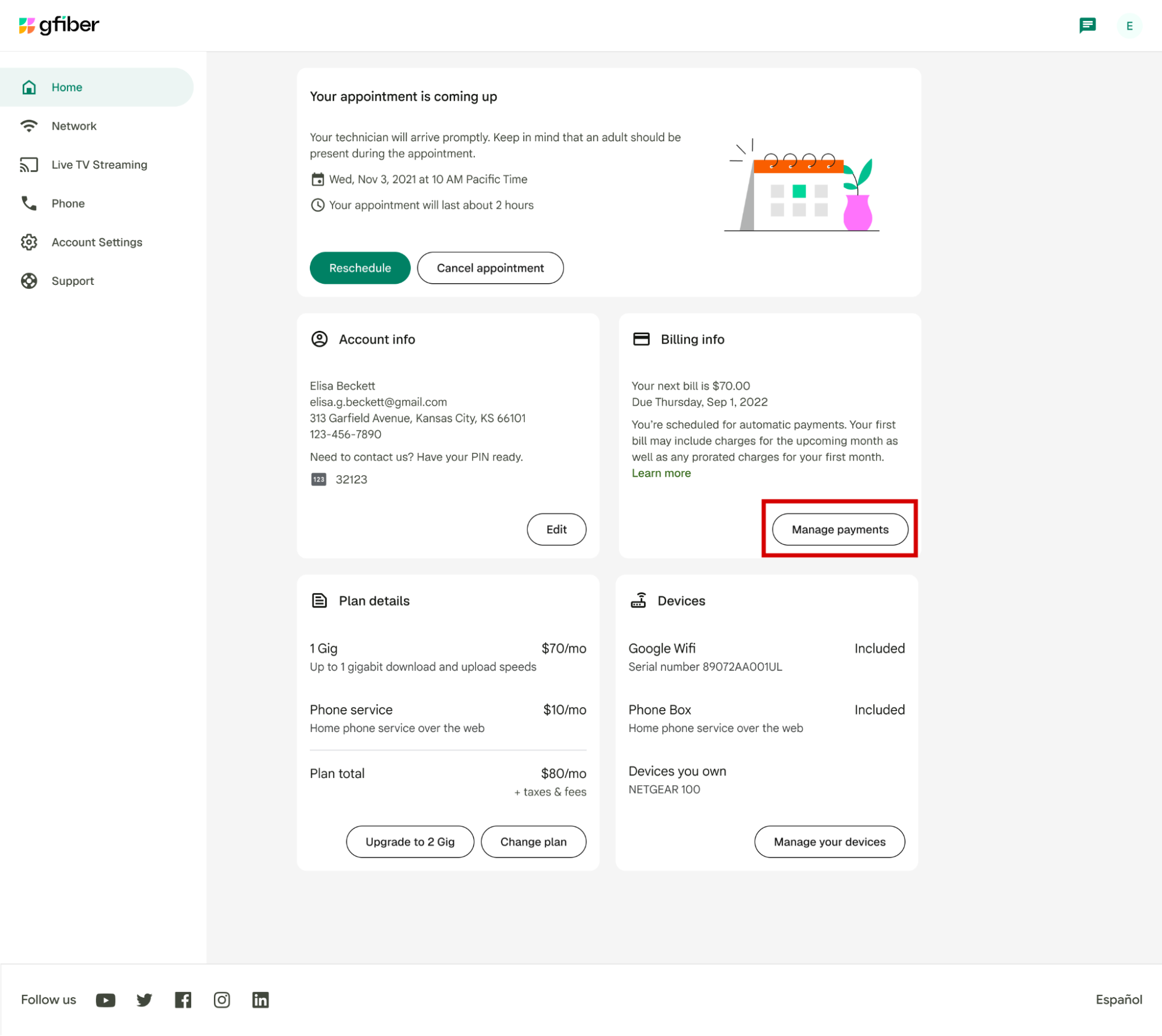This screenshot has width=1162, height=1036.
Task: Open Account Settings page
Action: tap(96, 242)
